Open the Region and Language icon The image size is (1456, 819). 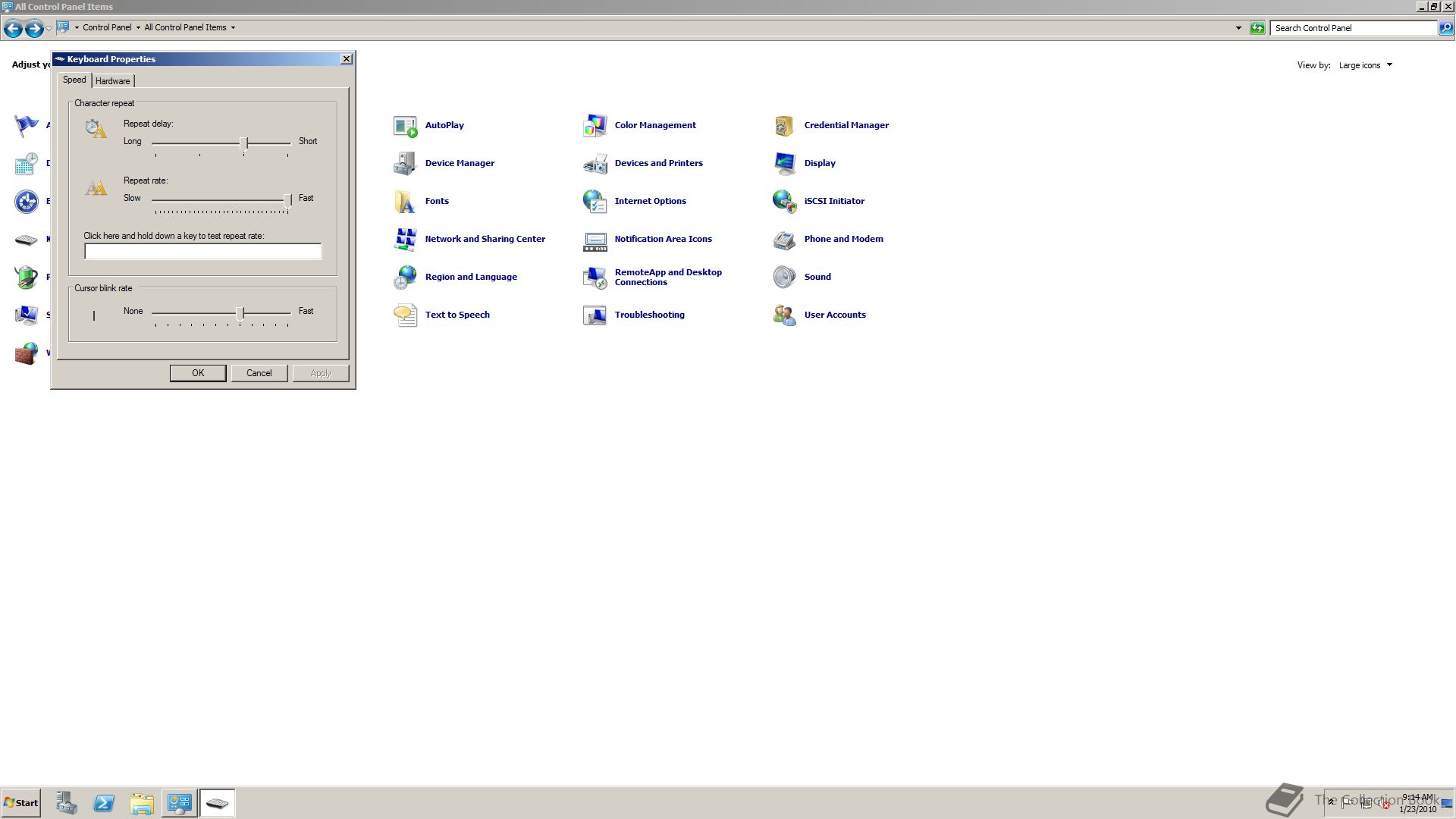(406, 278)
